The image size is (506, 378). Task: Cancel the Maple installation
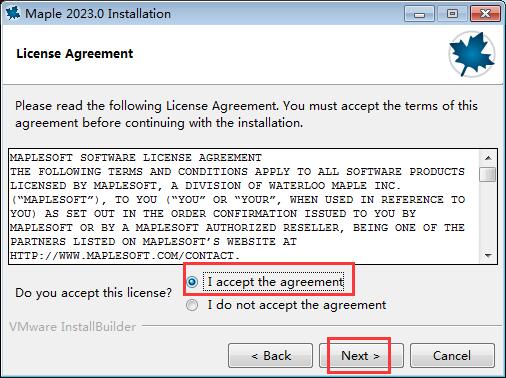click(x=452, y=356)
